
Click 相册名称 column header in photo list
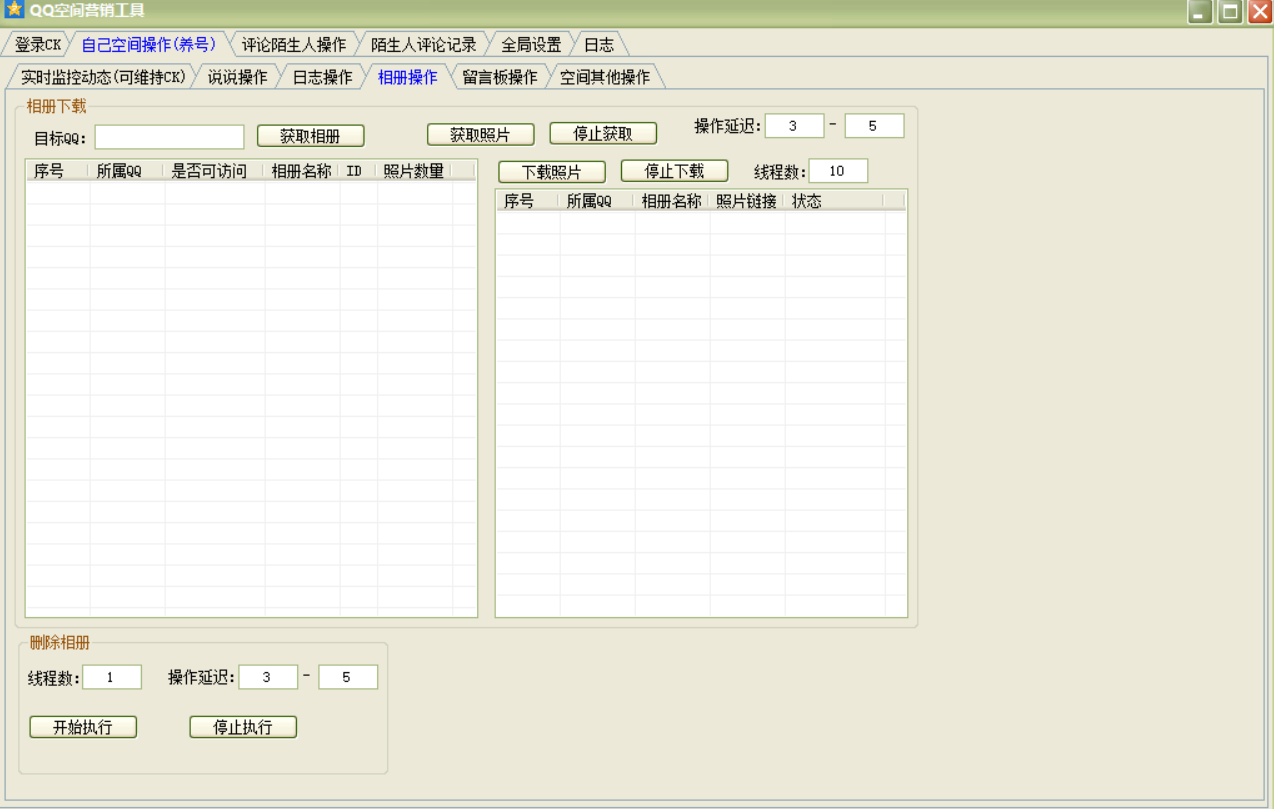tap(672, 201)
